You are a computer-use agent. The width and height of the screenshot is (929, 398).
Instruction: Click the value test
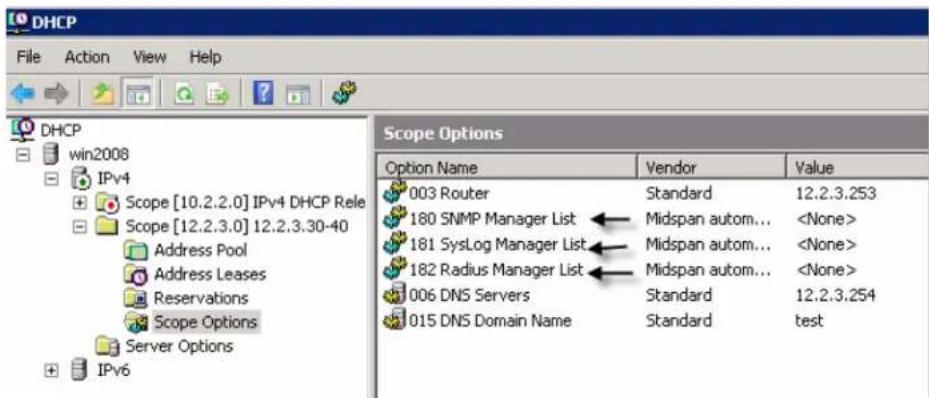pyautogui.click(x=809, y=321)
